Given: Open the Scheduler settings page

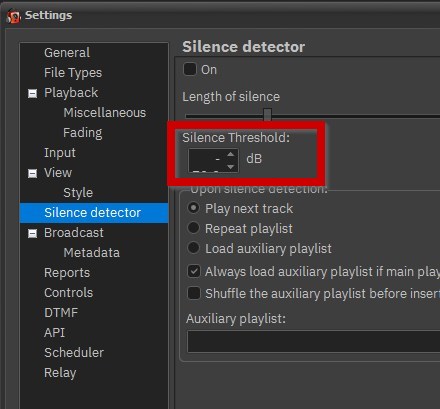Looking at the screenshot, I should 74,353.
